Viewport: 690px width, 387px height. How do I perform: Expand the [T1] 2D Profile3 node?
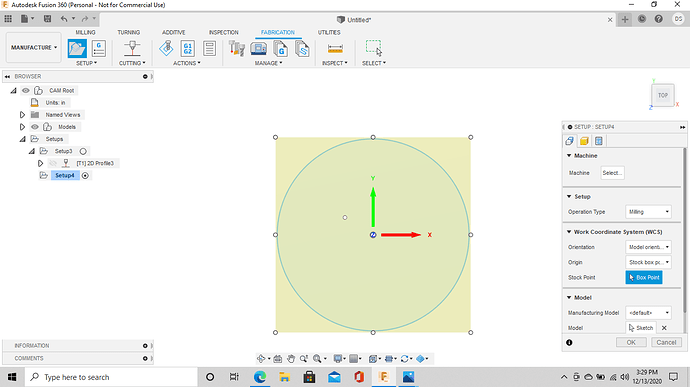[x=40, y=163]
